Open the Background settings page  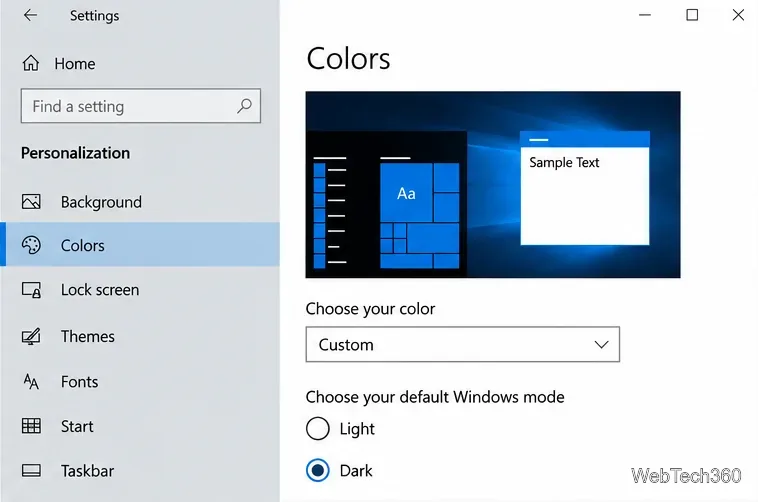coord(140,202)
